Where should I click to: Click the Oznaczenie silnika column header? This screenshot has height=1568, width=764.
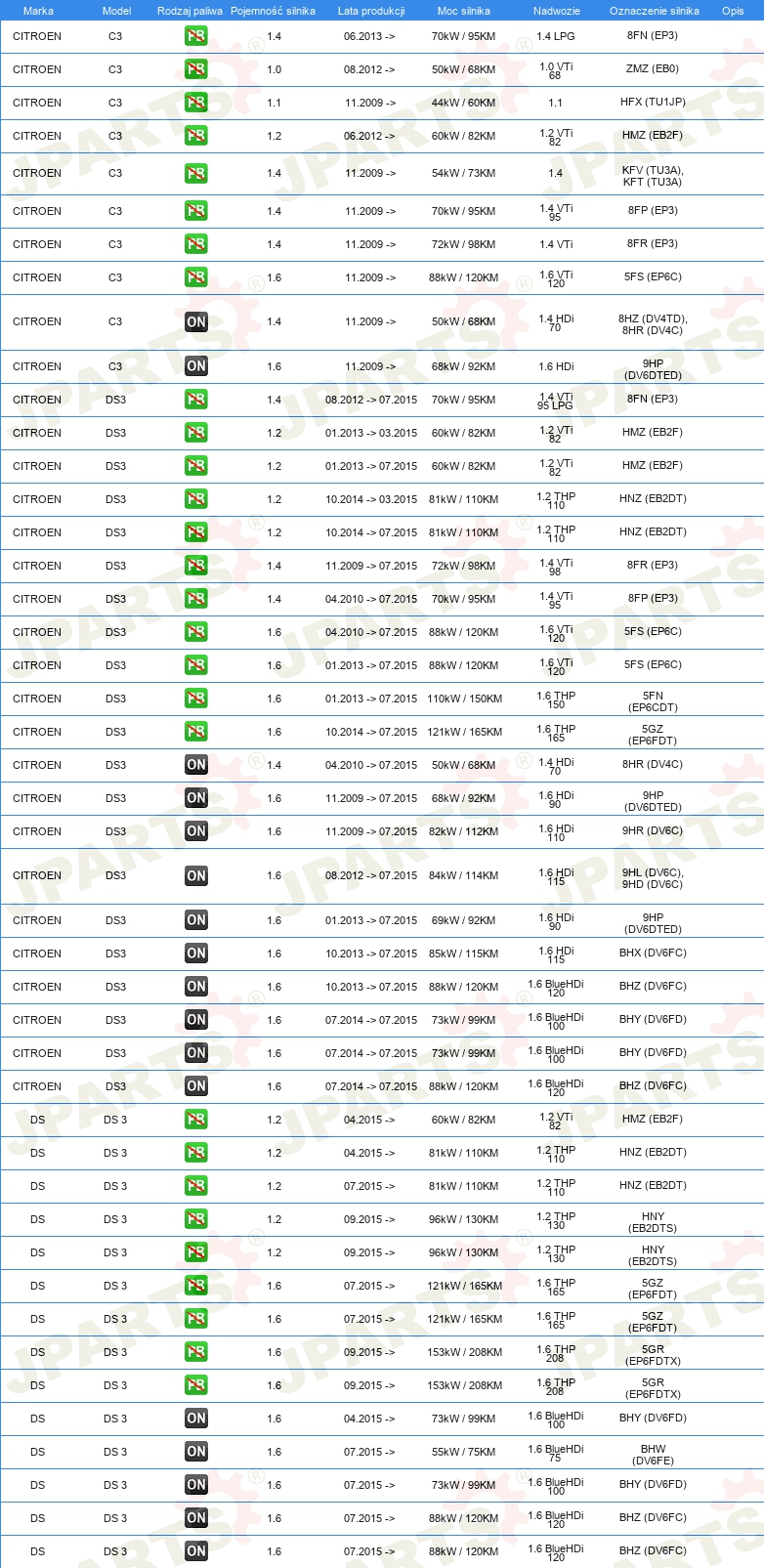[655, 11]
